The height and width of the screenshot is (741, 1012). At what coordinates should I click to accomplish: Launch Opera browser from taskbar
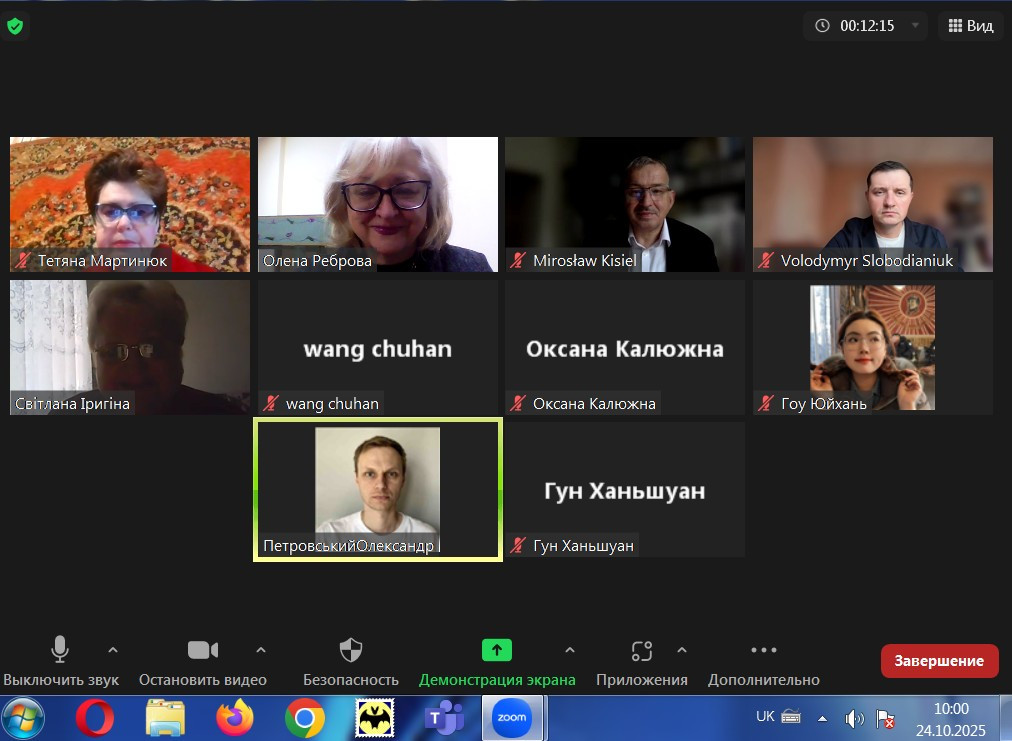pyautogui.click(x=95, y=718)
